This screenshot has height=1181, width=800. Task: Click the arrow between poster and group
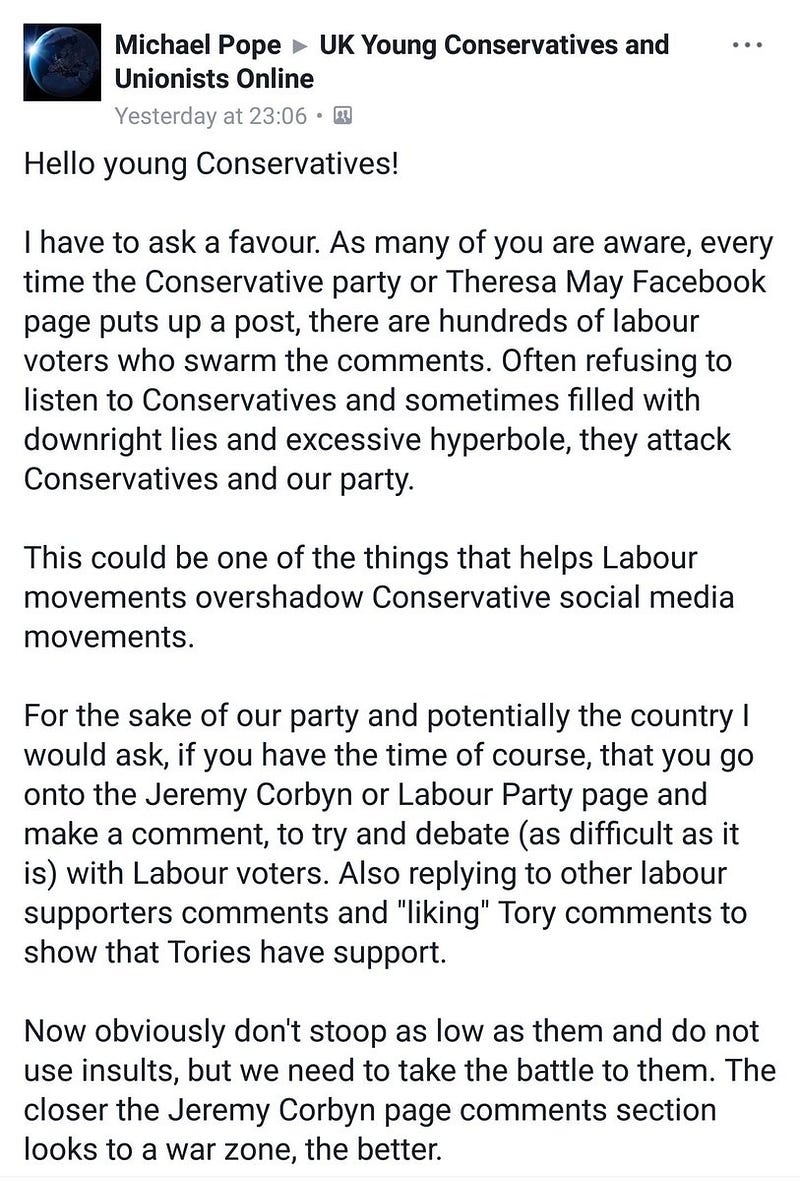pos(300,47)
